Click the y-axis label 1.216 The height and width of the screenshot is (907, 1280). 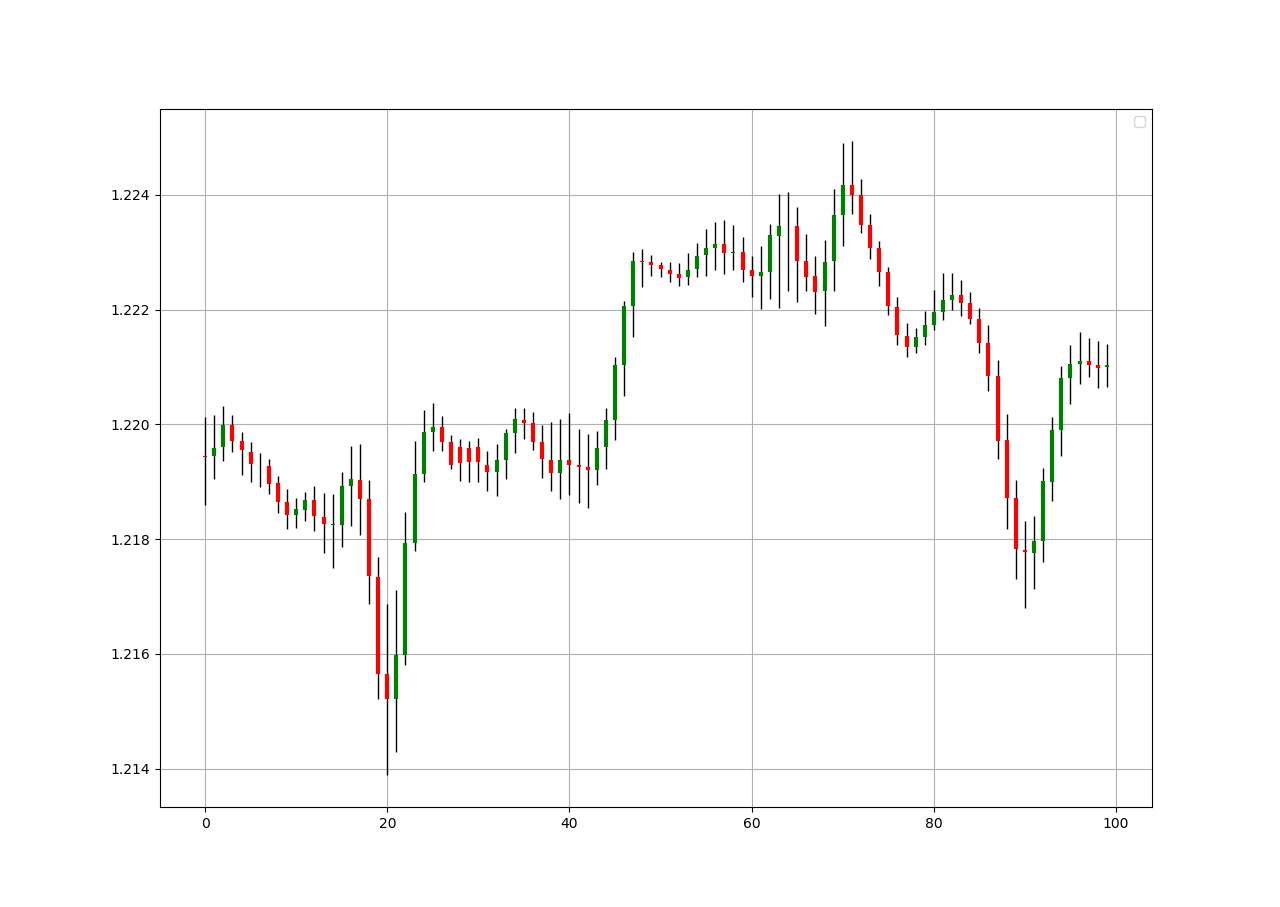131,655
